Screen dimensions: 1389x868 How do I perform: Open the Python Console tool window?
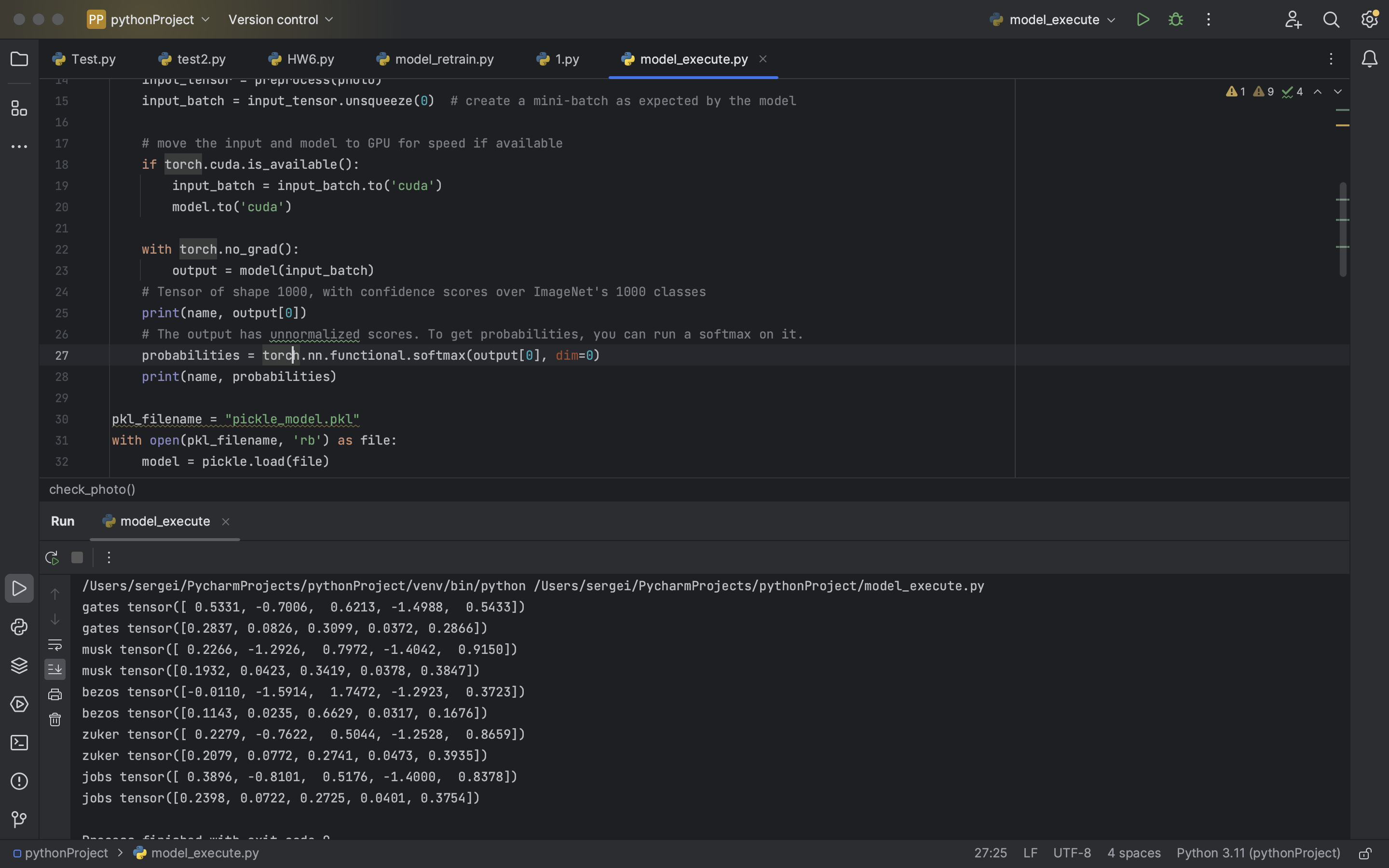pos(19,627)
